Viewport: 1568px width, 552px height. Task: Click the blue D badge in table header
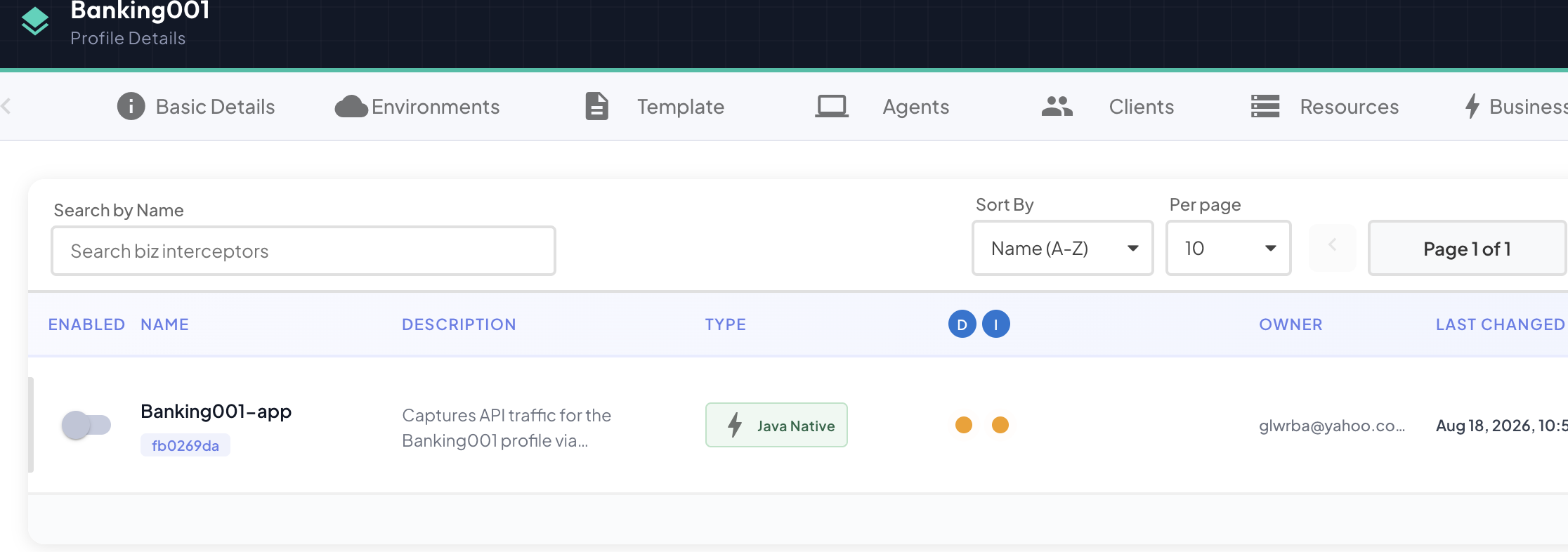962,324
